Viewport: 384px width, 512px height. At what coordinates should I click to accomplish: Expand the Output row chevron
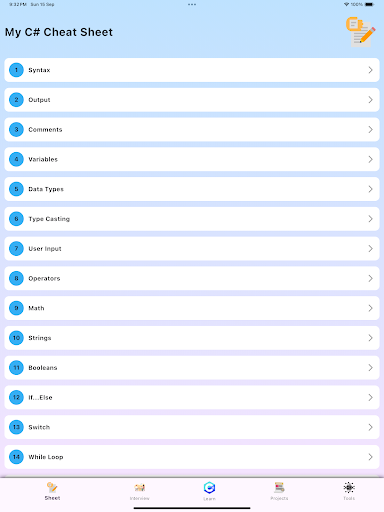point(370,100)
